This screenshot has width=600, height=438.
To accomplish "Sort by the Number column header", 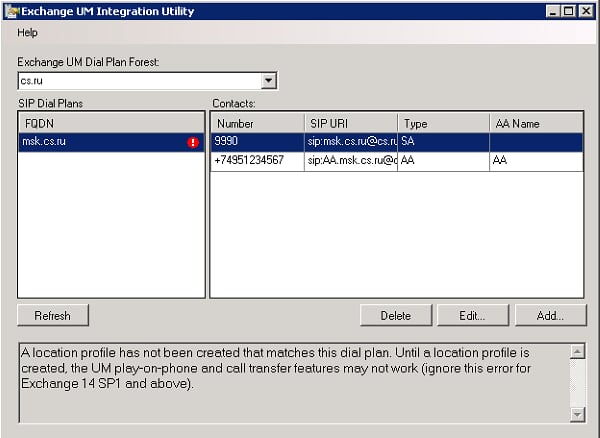I will (x=258, y=124).
